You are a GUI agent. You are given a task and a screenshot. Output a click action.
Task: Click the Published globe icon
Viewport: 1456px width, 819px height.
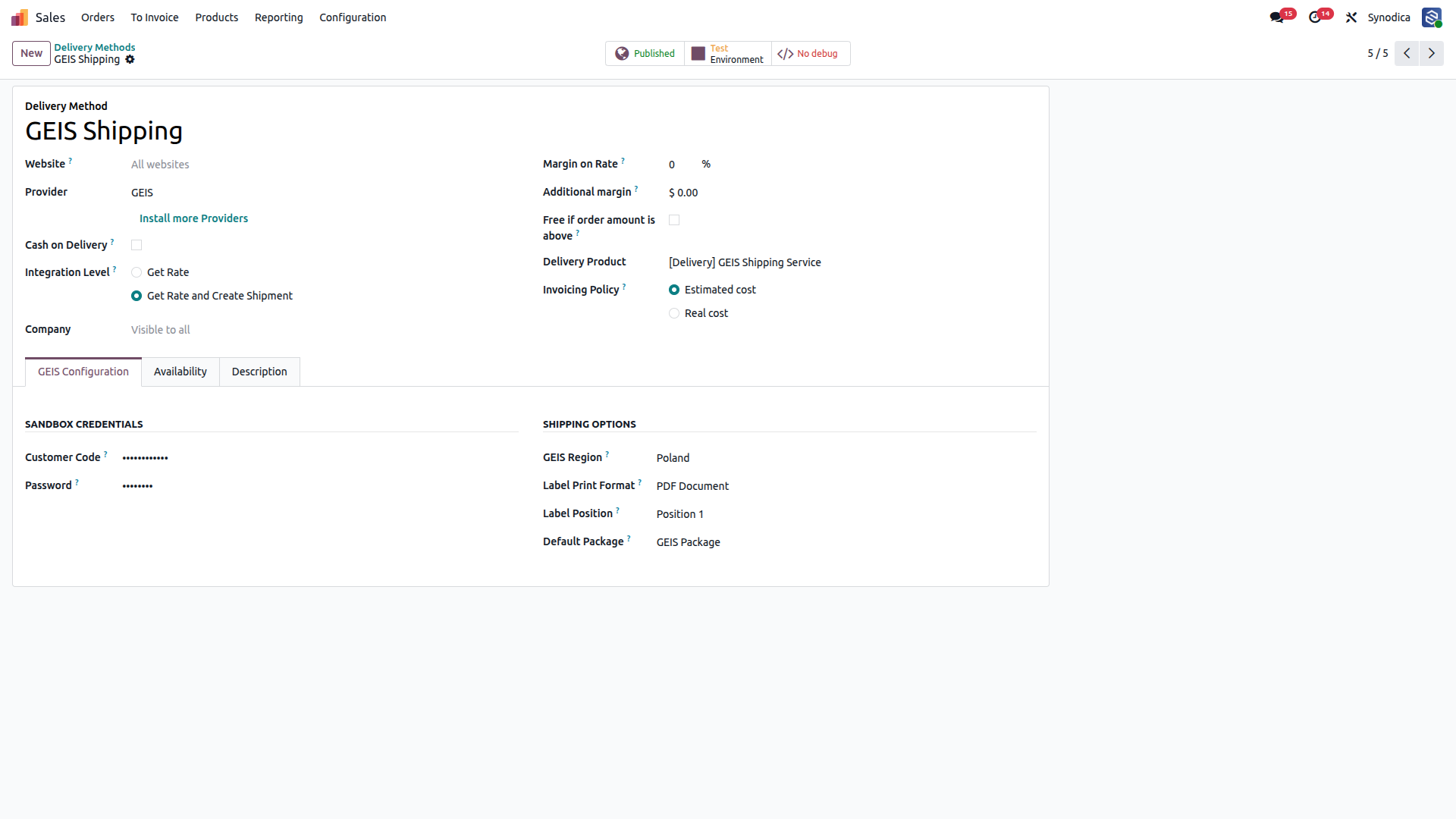tap(622, 54)
